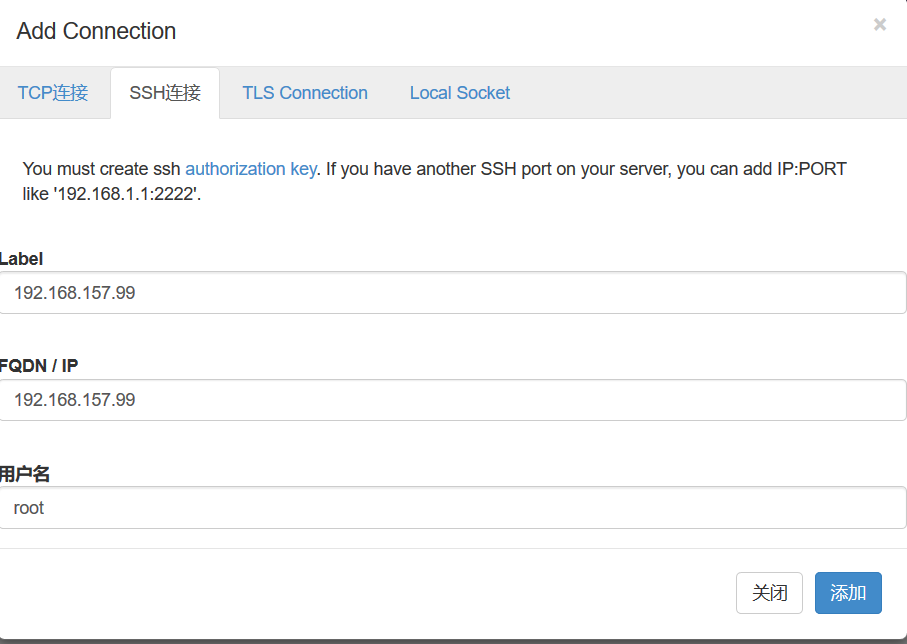907x644 pixels.
Task: Click the '192.168.1.1:2222' example text
Action: click(x=127, y=194)
